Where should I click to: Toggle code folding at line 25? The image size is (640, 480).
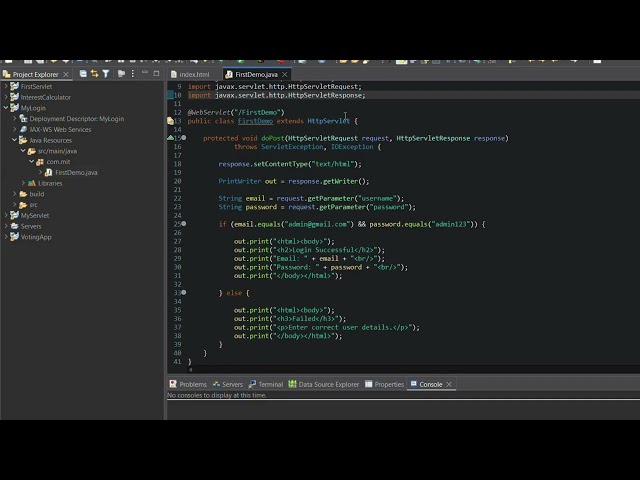184,224
